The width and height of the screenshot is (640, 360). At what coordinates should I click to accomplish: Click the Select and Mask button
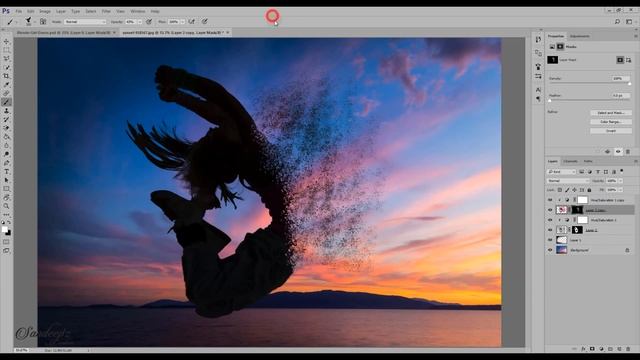611,113
